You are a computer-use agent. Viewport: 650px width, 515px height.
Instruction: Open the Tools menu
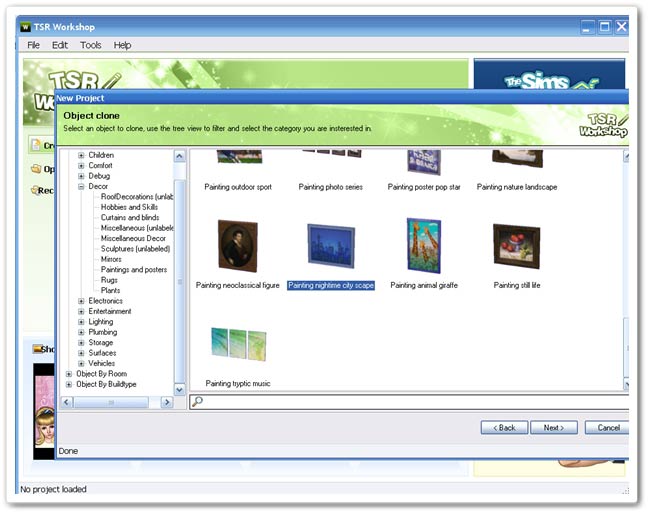tap(90, 45)
